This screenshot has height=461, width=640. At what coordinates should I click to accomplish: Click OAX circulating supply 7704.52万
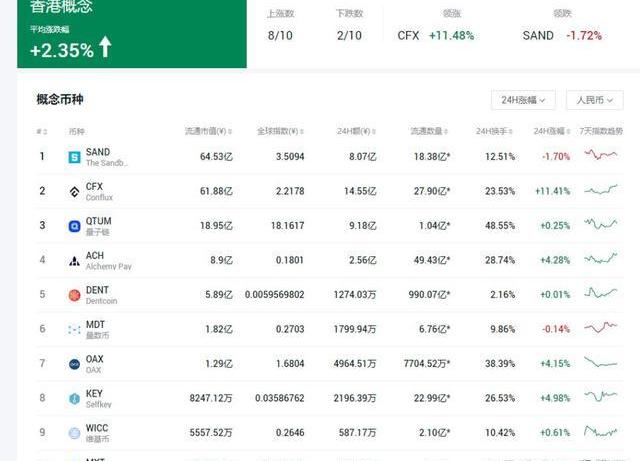coord(427,364)
